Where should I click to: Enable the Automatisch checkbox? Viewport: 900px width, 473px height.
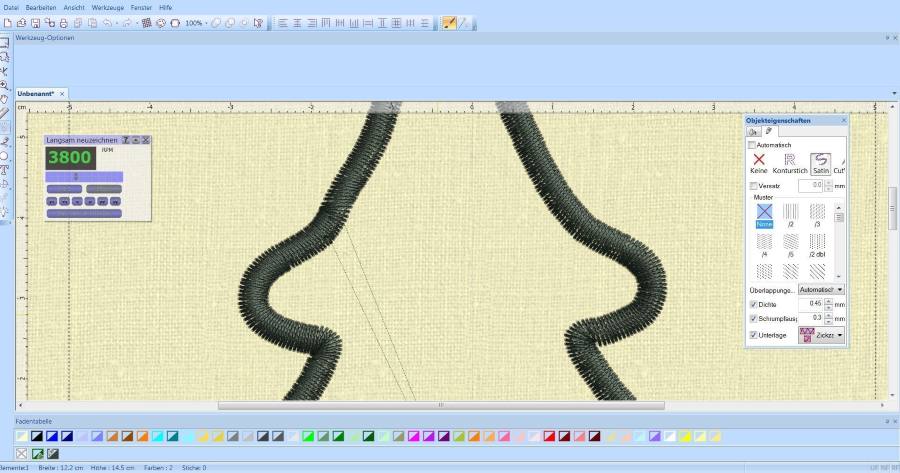(x=752, y=145)
